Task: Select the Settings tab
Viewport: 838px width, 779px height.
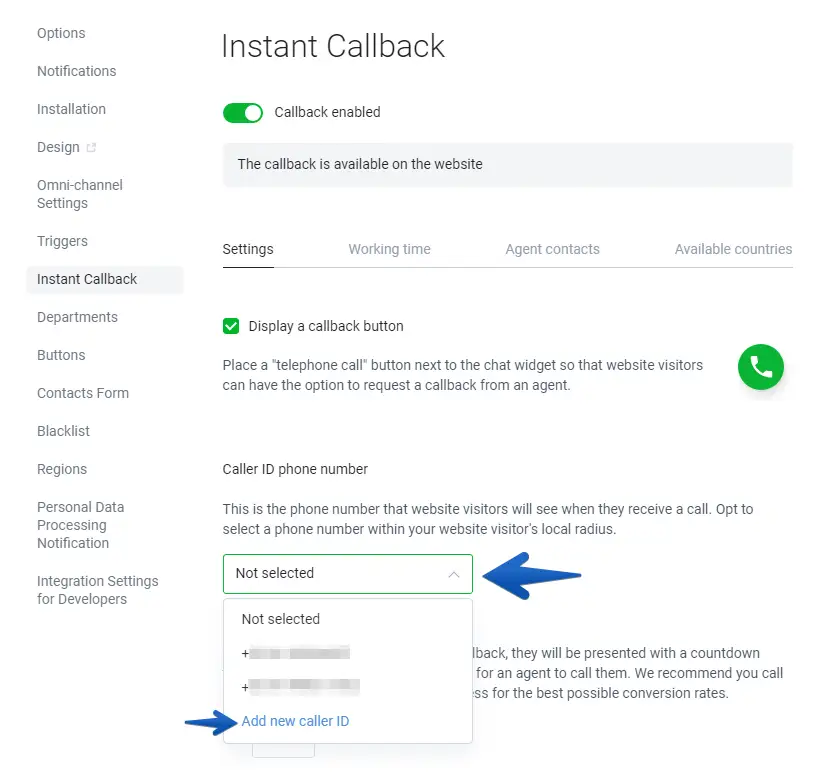Action: pos(248,249)
